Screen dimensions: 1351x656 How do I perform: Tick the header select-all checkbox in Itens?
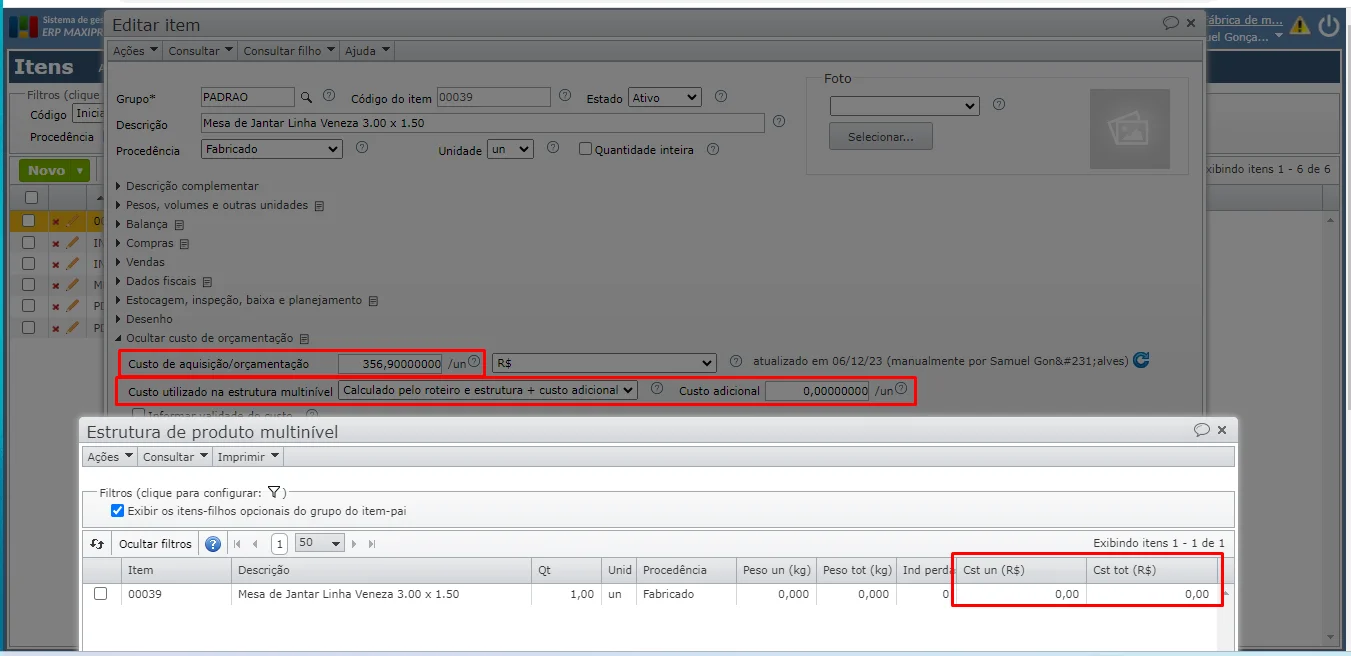(x=31, y=198)
